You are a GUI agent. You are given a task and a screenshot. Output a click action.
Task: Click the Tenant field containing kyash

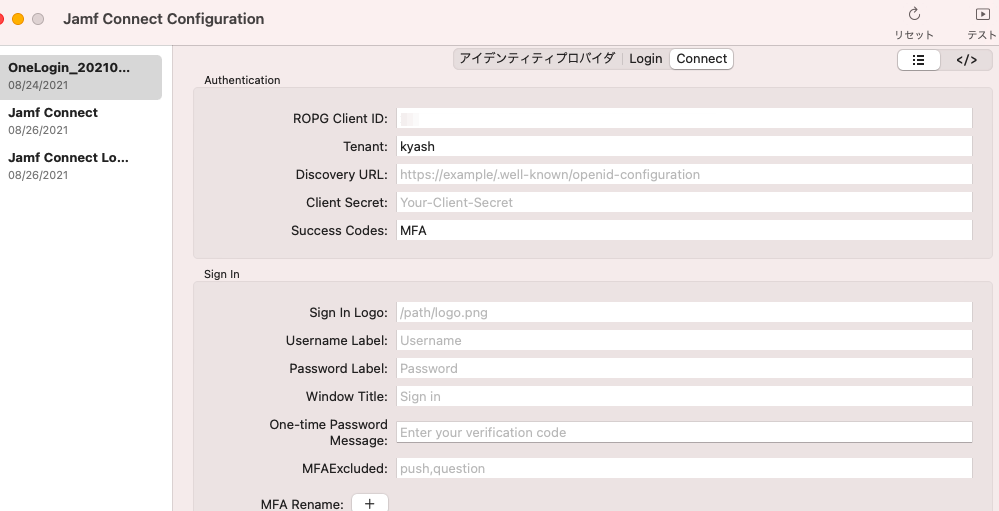coord(684,147)
